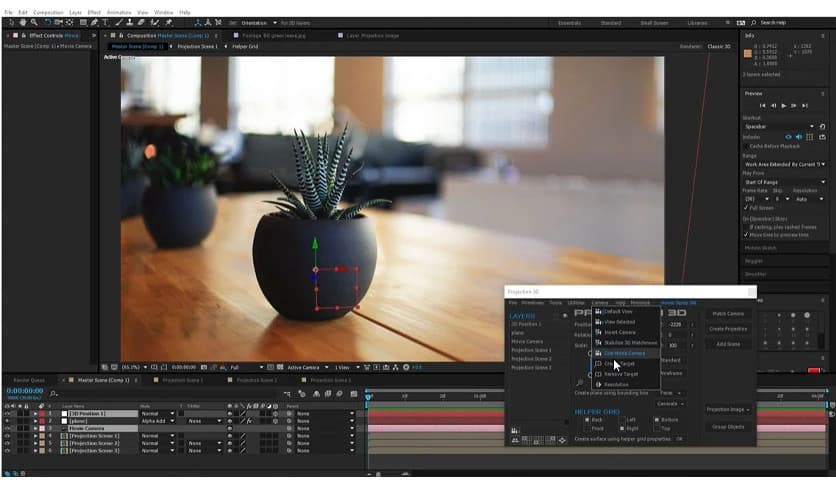Choose Remove Target in Camera menu
The width and height of the screenshot is (836, 484).
[x=621, y=374]
